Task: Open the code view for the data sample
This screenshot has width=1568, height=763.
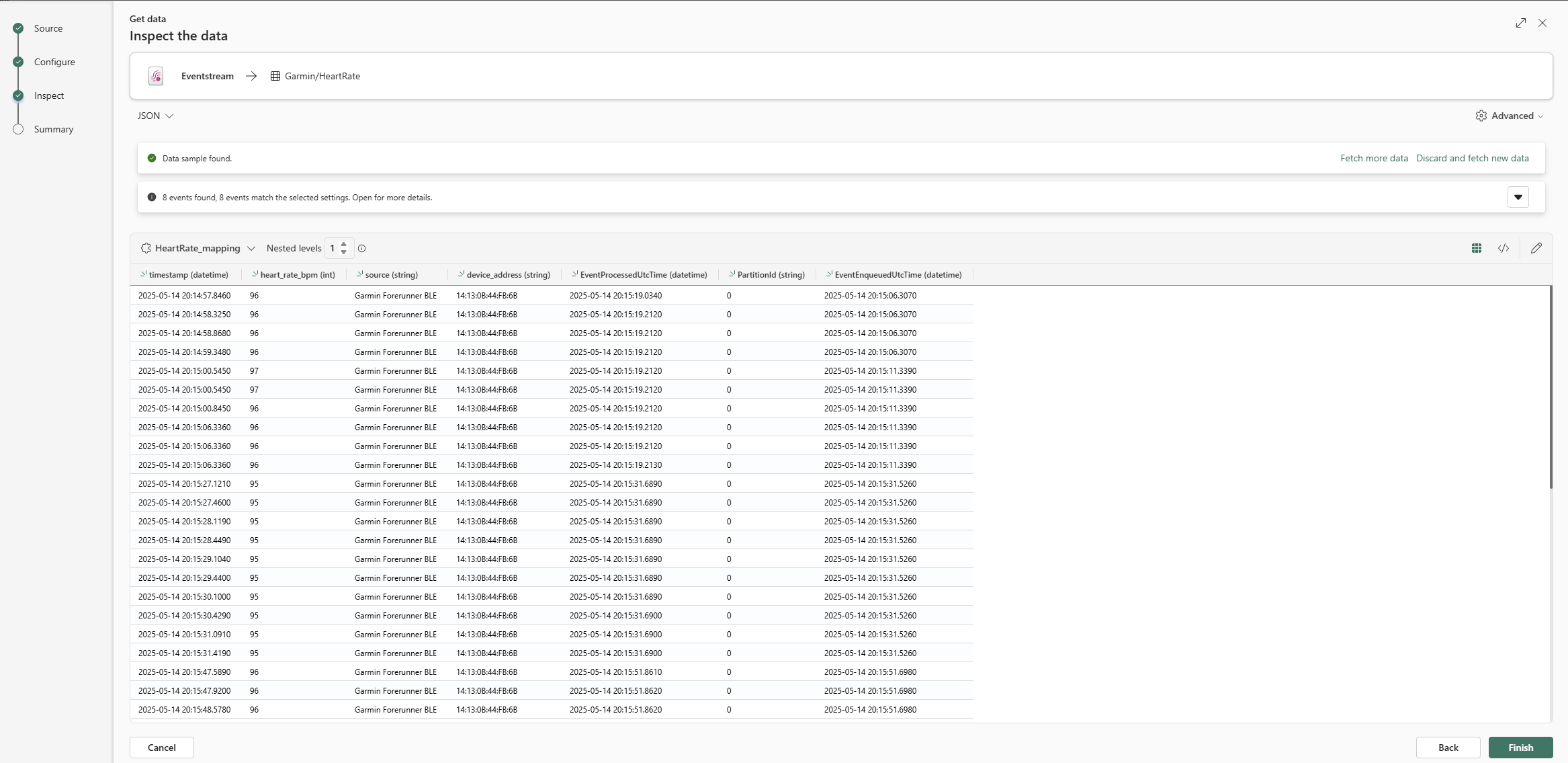Action: pos(1504,248)
